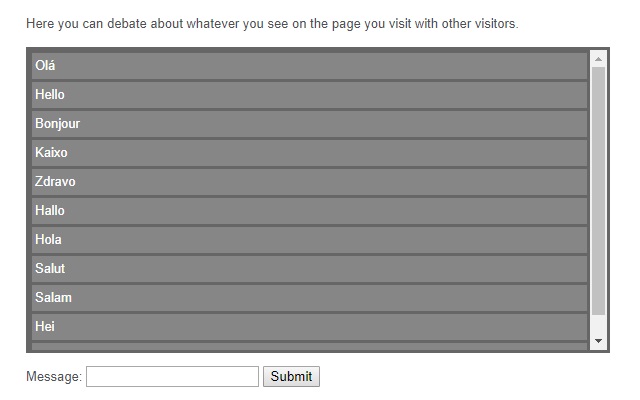Screen dimensions: 640x400
Task: Focus the Message text input field
Action: (x=172, y=376)
